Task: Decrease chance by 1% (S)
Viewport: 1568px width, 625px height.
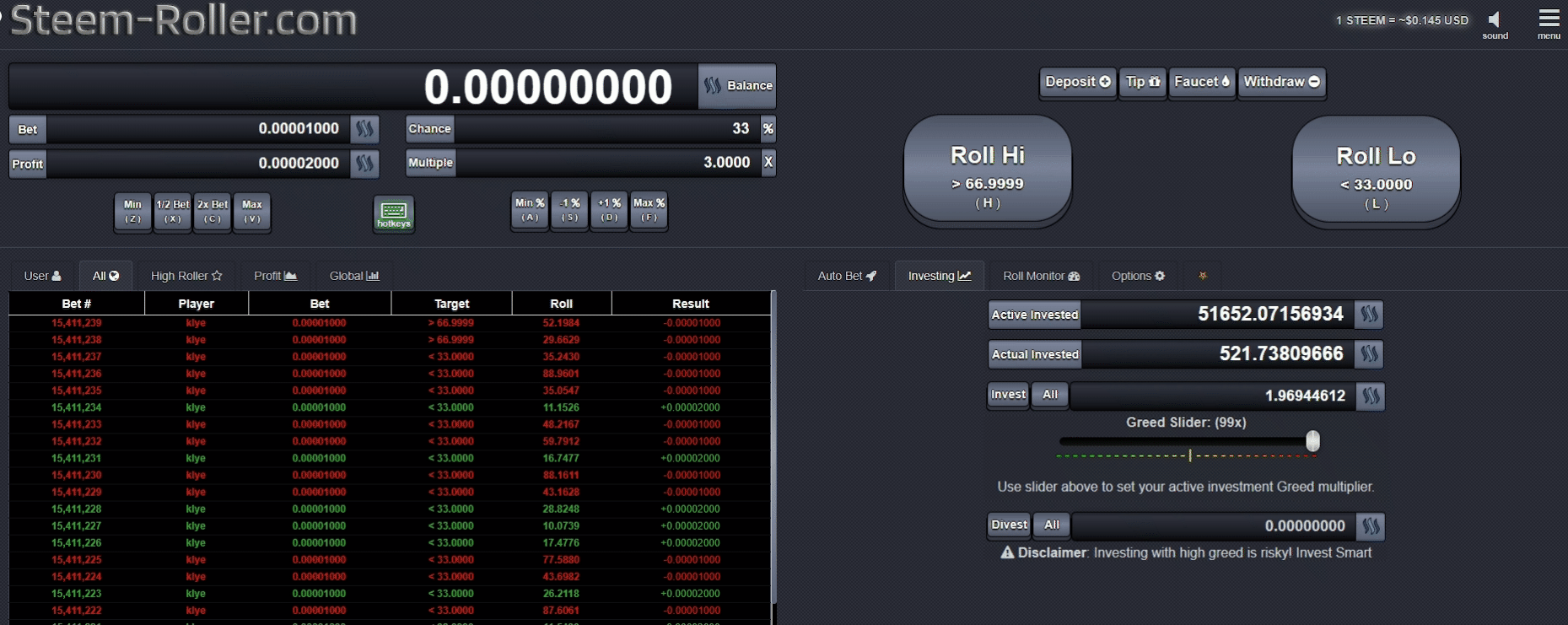Action: pyautogui.click(x=569, y=210)
